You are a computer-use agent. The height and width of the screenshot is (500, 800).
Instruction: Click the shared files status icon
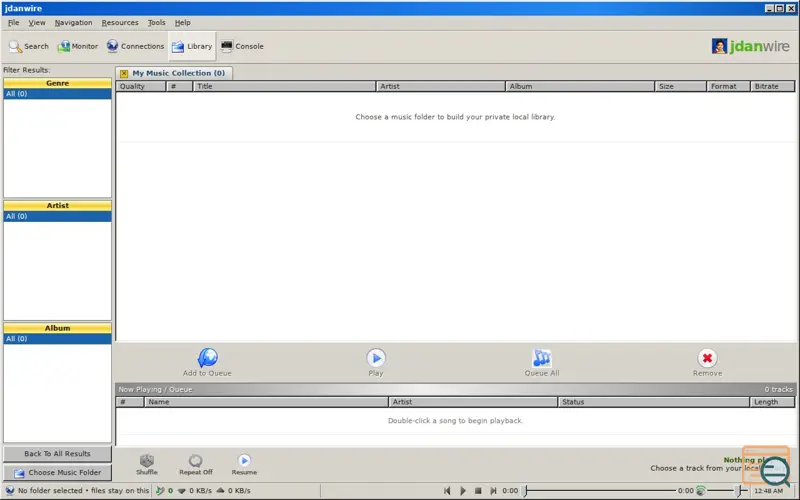[160, 491]
